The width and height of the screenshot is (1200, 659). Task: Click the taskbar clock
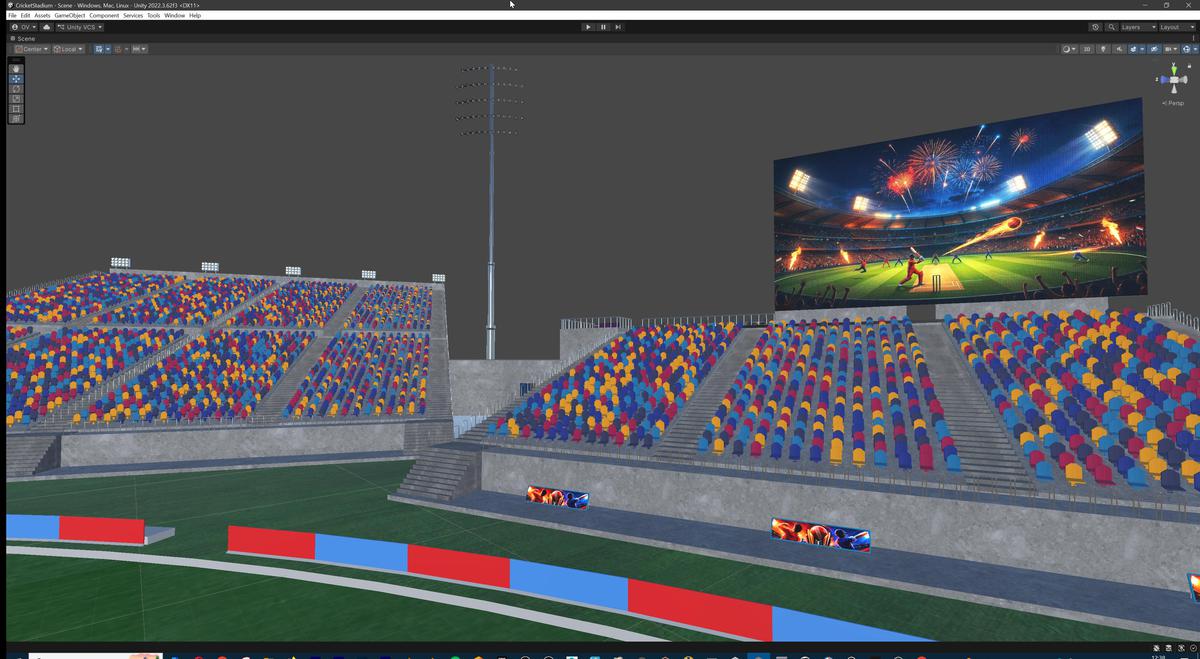pyautogui.click(x=1158, y=656)
